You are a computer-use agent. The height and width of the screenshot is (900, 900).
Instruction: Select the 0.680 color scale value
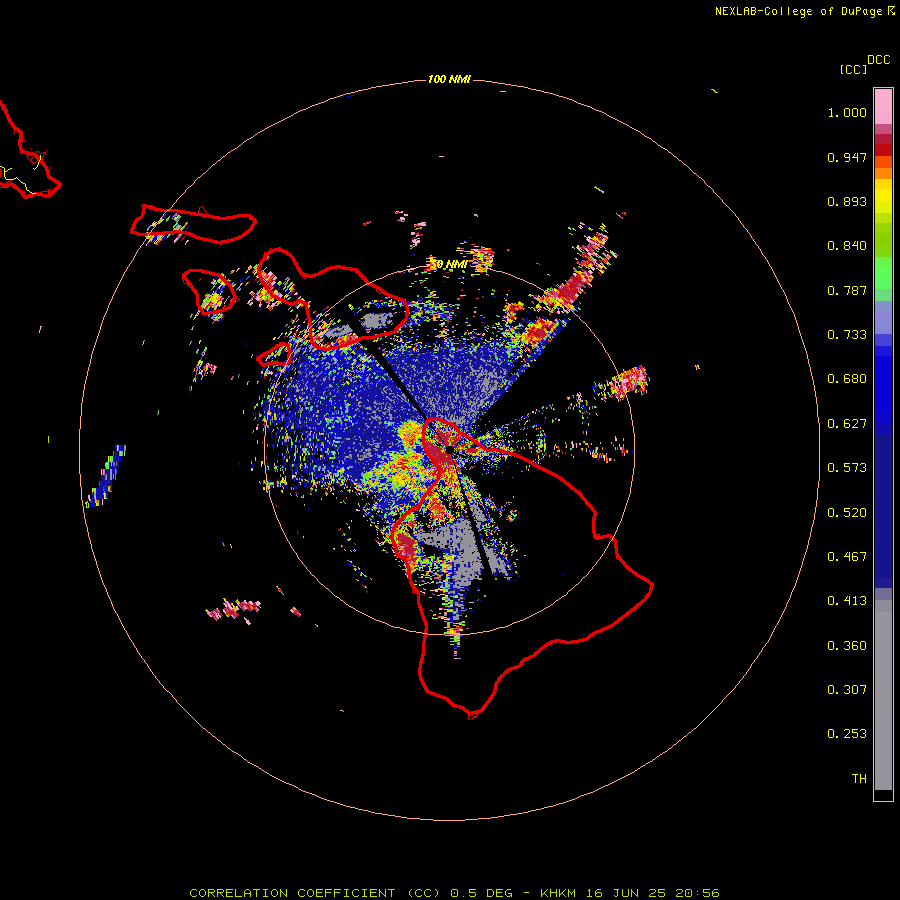point(847,379)
